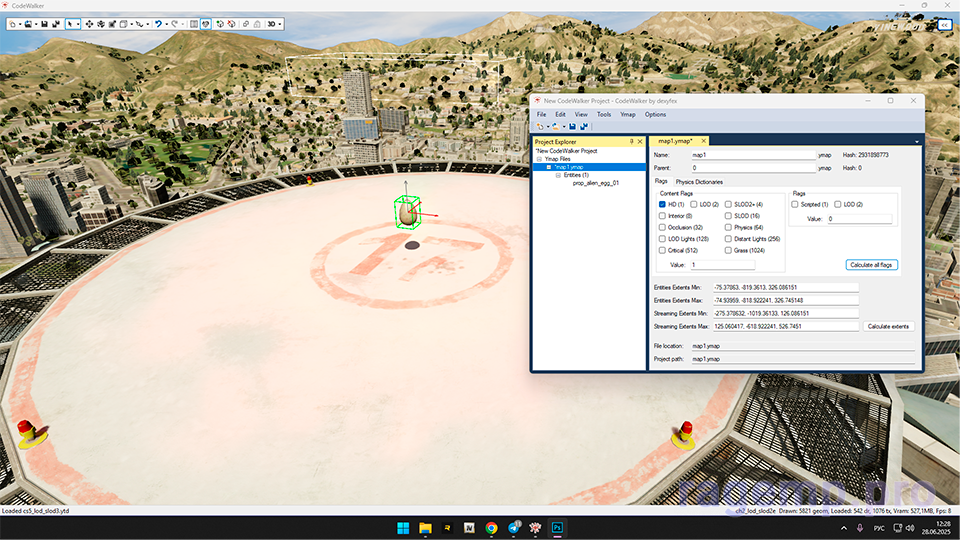
Task: Click the Calculate extents button
Action: coord(888,326)
